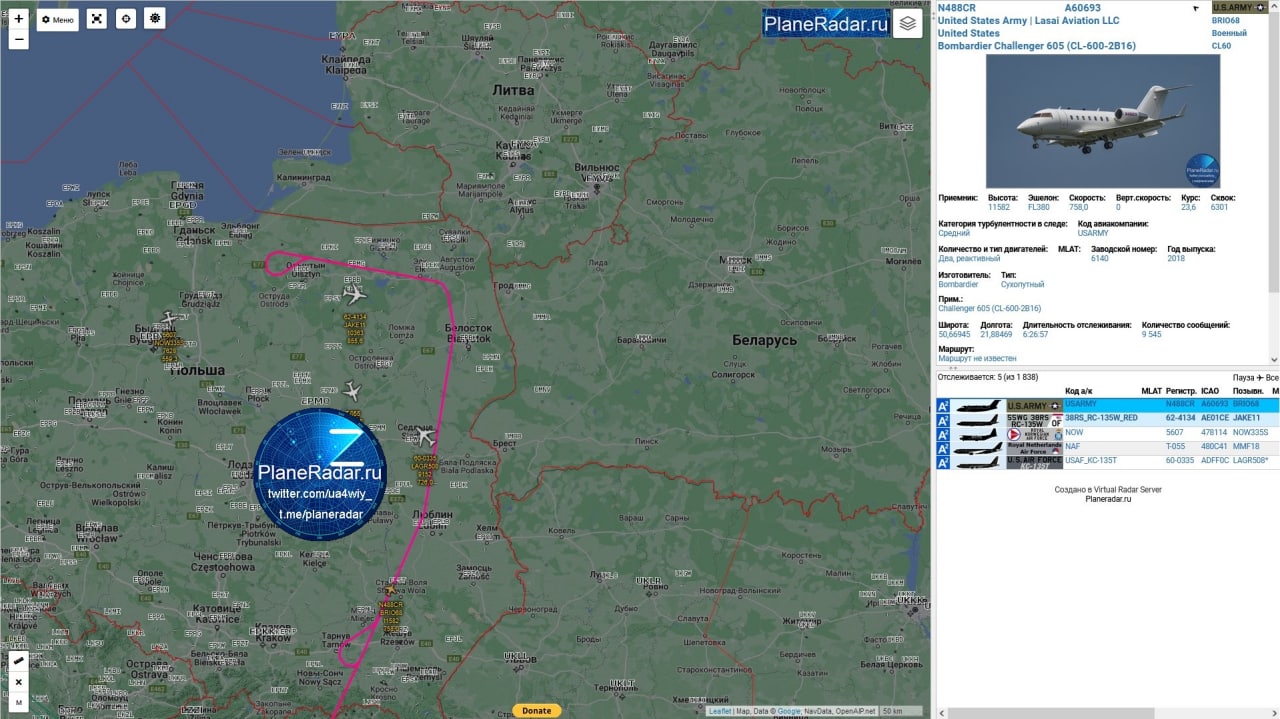
Task: Clear measurements with the X button
Action: (18, 682)
